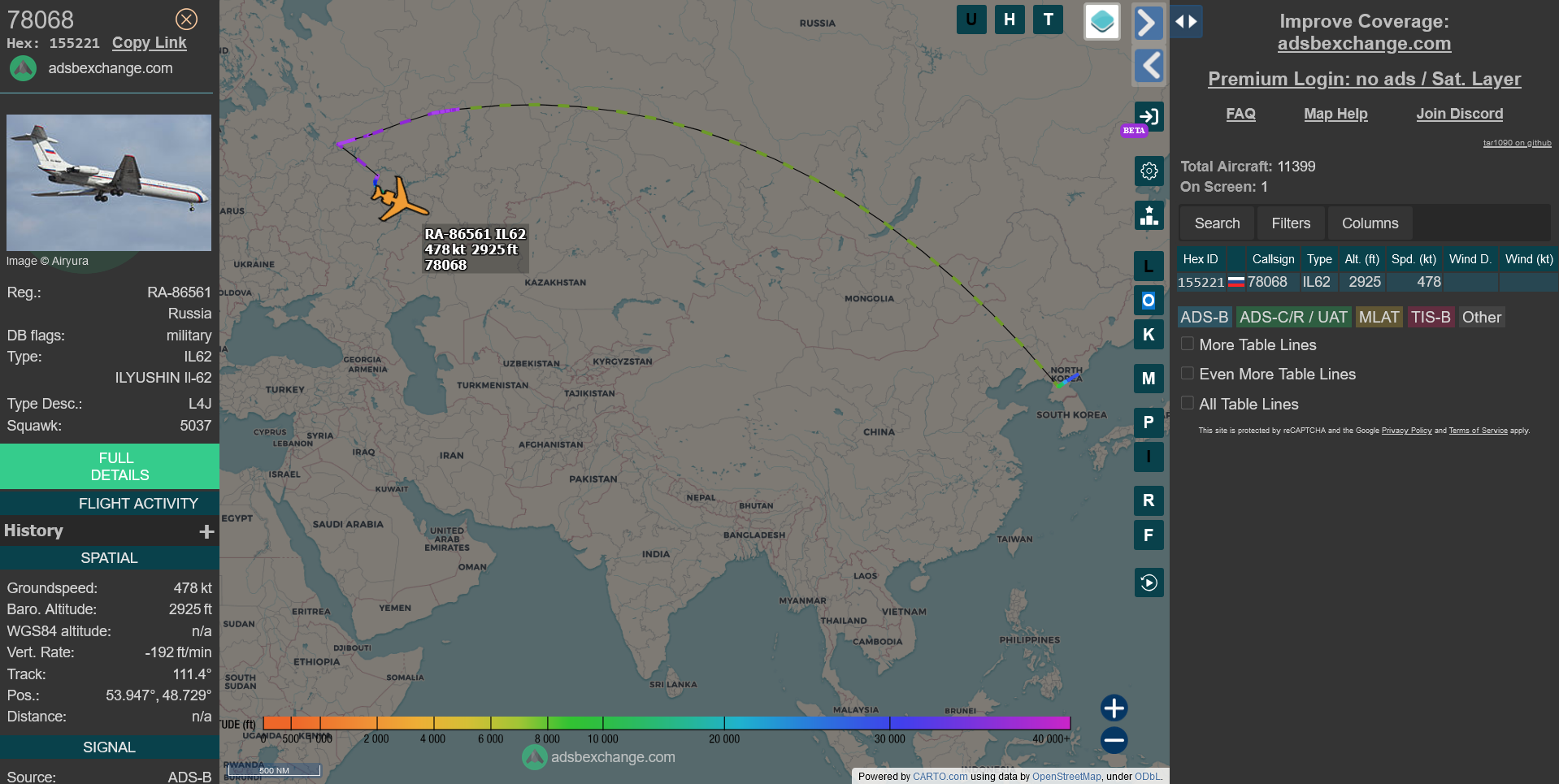The height and width of the screenshot is (784, 1559).
Task: Open OpenStreetMap attribution link
Action: coord(1066,777)
